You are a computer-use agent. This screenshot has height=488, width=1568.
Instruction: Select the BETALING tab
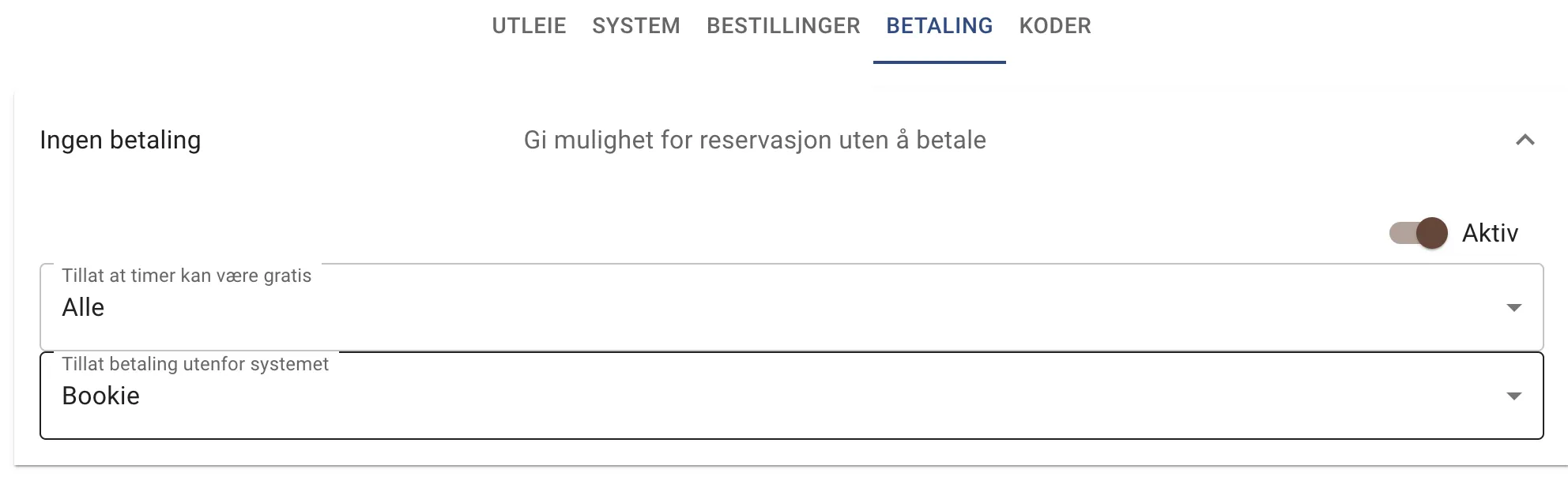939,26
